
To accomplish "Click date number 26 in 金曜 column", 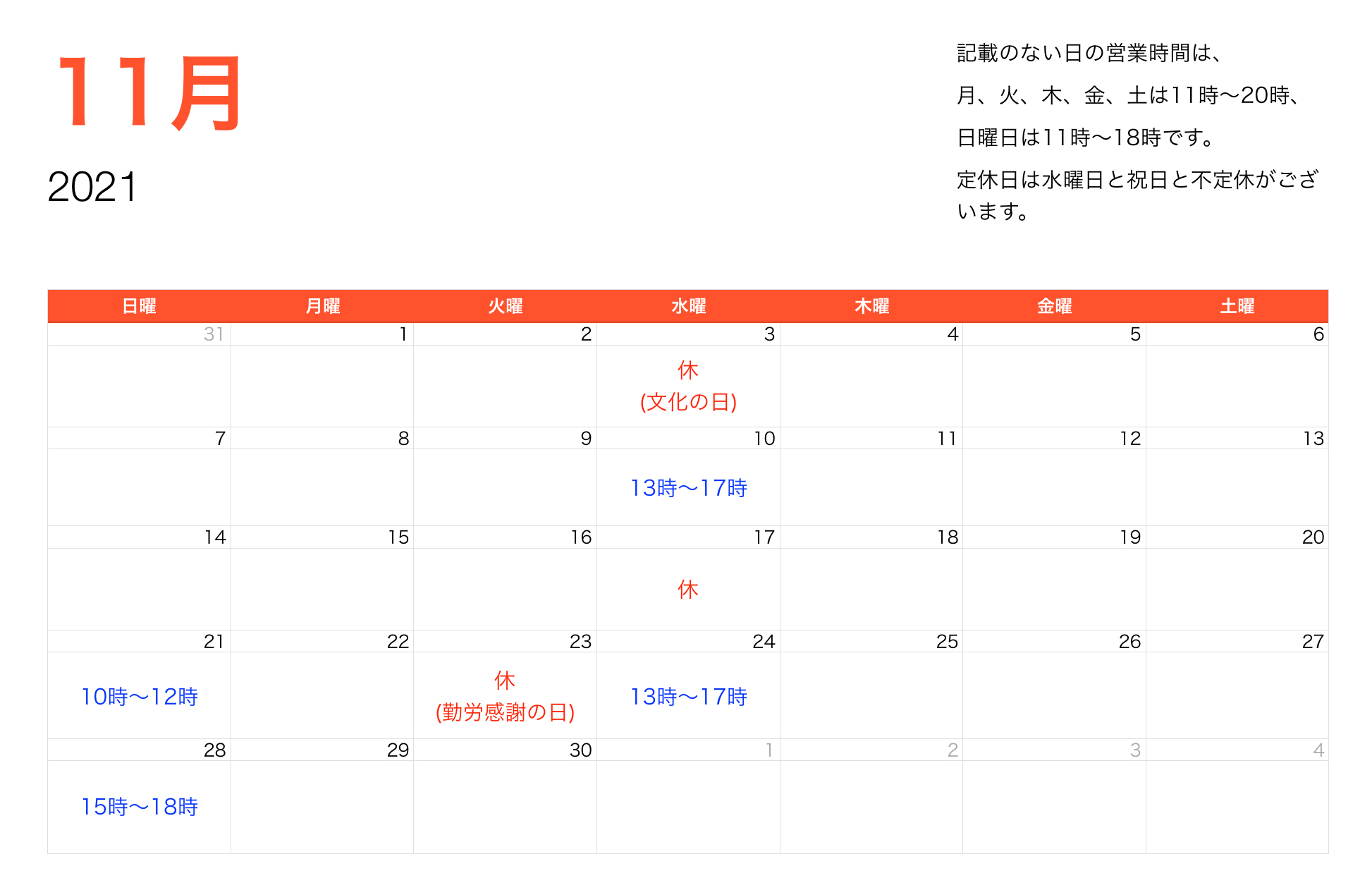I will pos(1129,642).
